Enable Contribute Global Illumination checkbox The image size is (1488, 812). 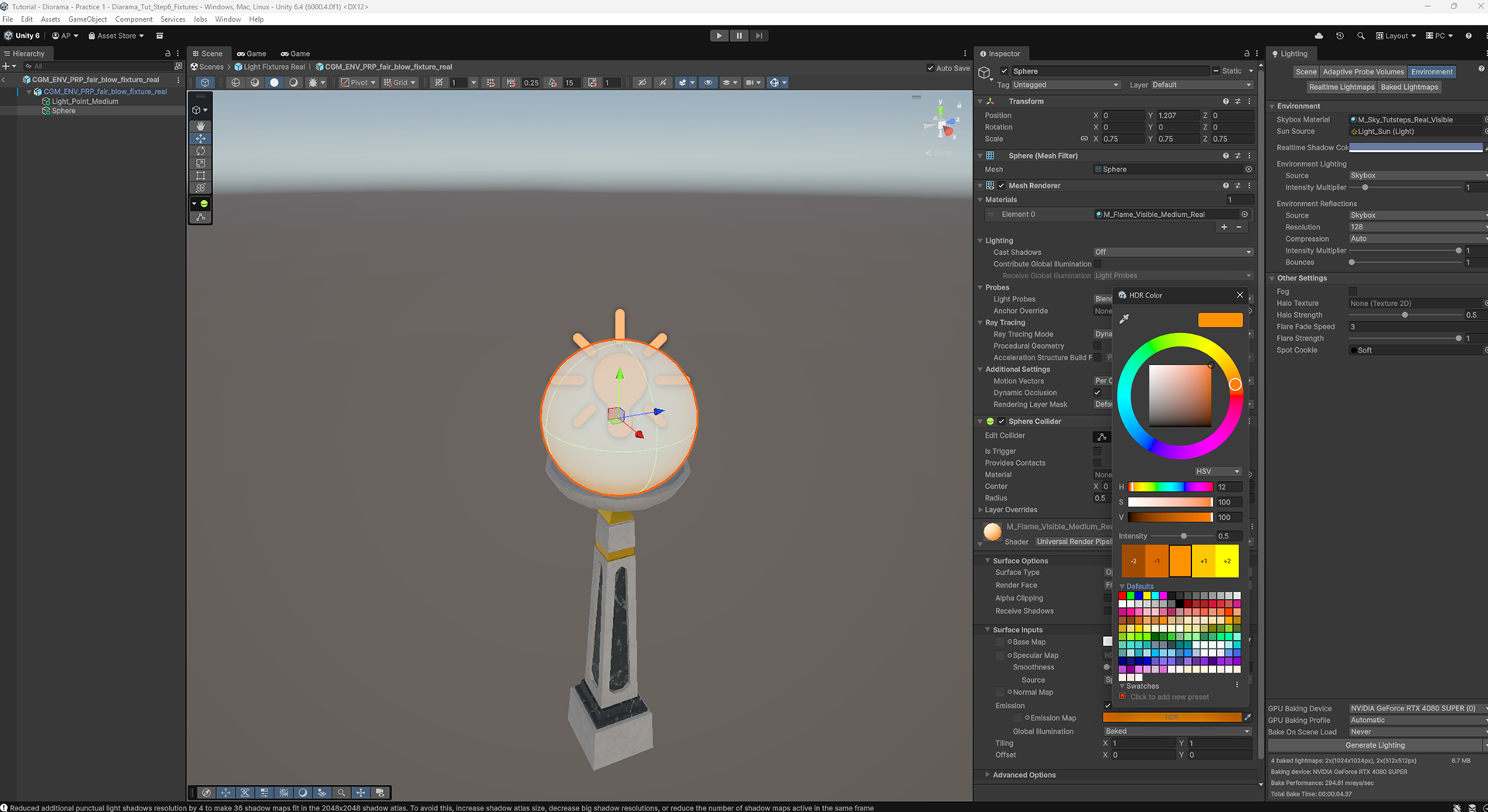1097,264
